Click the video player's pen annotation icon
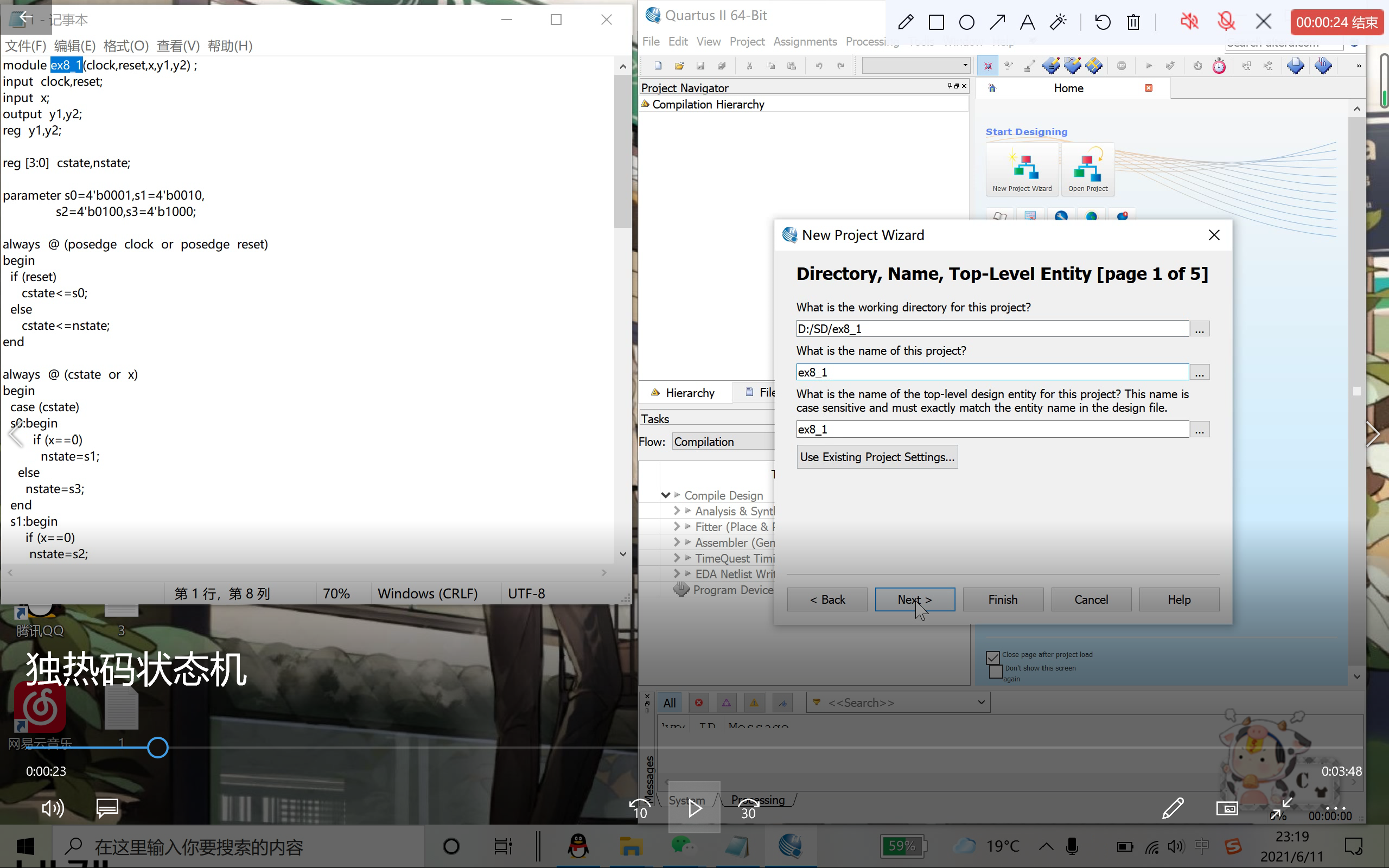This screenshot has width=1389, height=868. point(1173,808)
